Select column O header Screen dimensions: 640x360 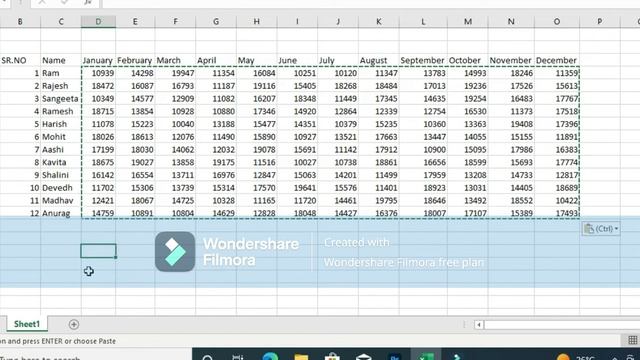557,22
